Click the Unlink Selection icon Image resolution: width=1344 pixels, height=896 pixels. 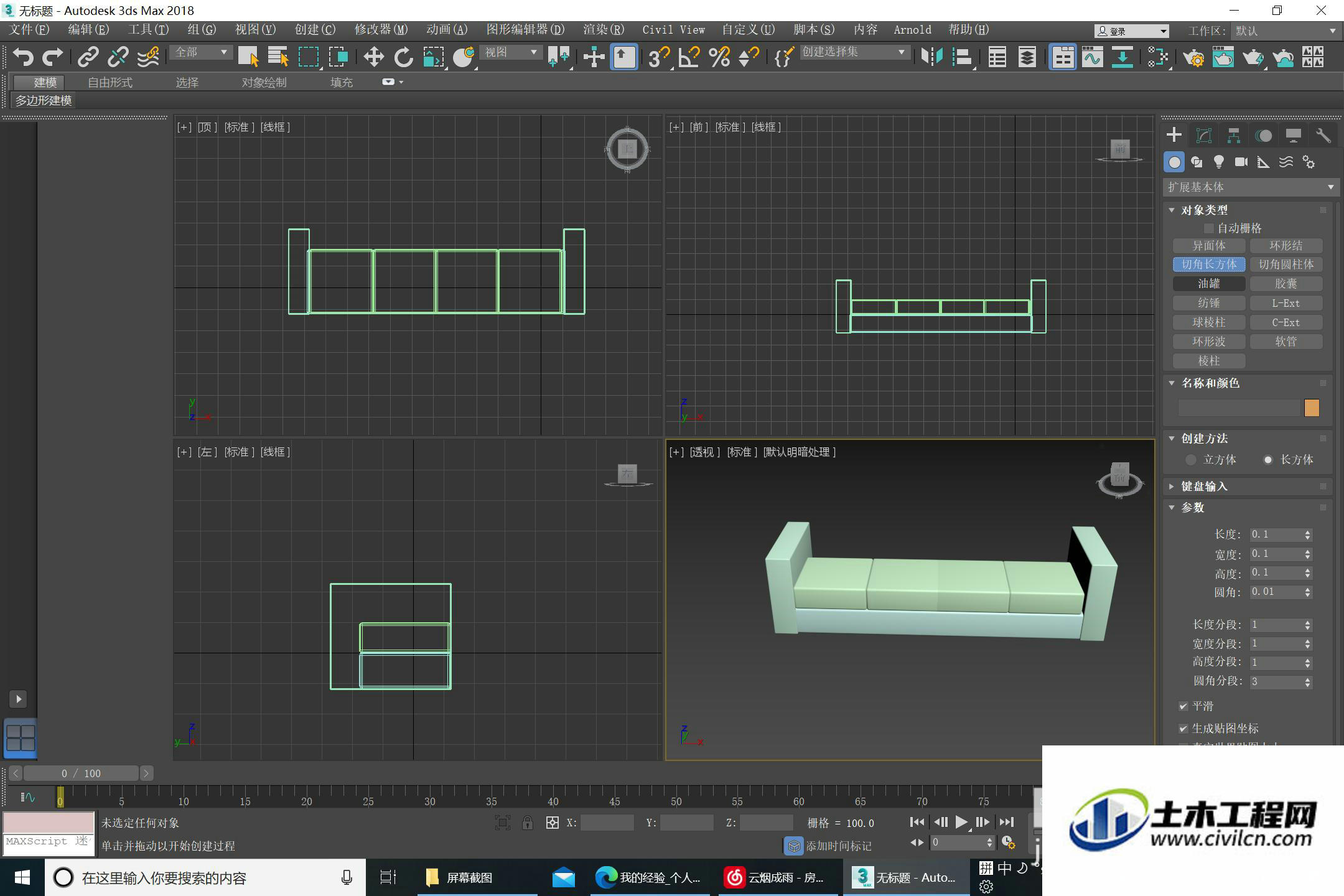(x=118, y=57)
